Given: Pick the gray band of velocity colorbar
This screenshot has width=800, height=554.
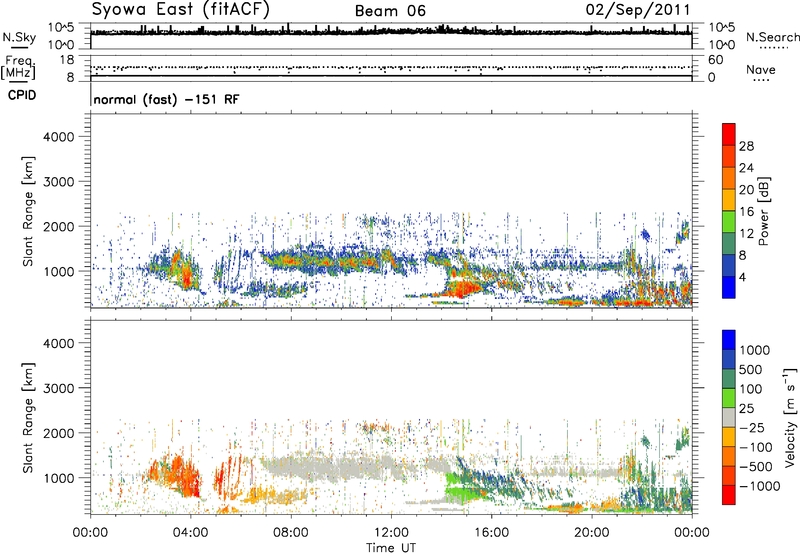Looking at the screenshot, I should click(x=729, y=417).
